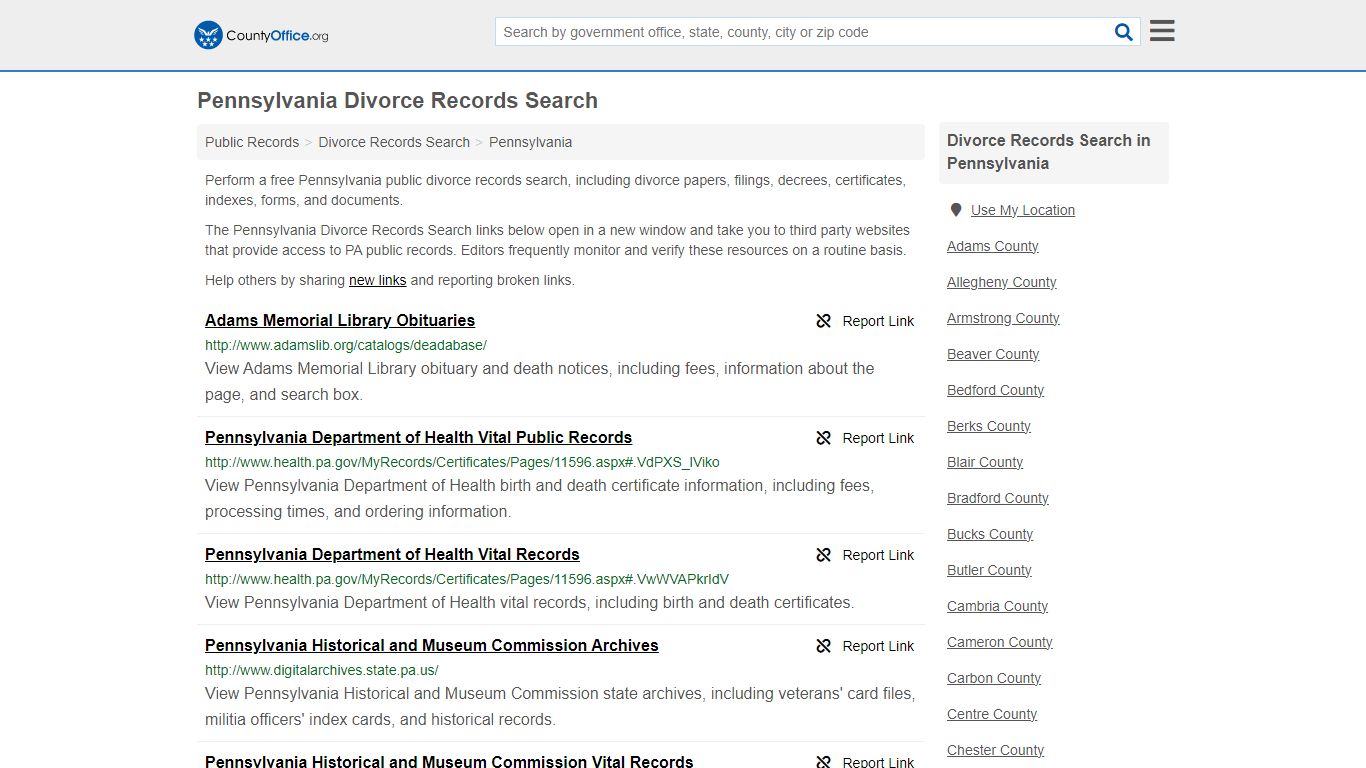Select Berks County

point(989,426)
